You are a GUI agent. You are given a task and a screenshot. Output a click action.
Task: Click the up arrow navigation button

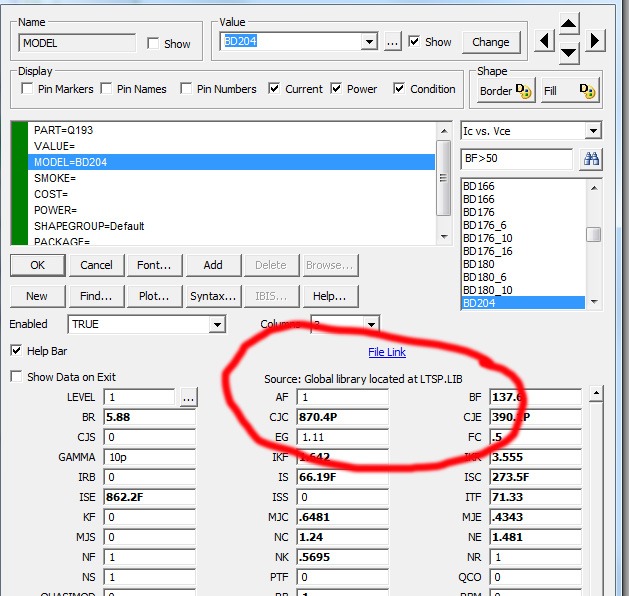[568, 23]
